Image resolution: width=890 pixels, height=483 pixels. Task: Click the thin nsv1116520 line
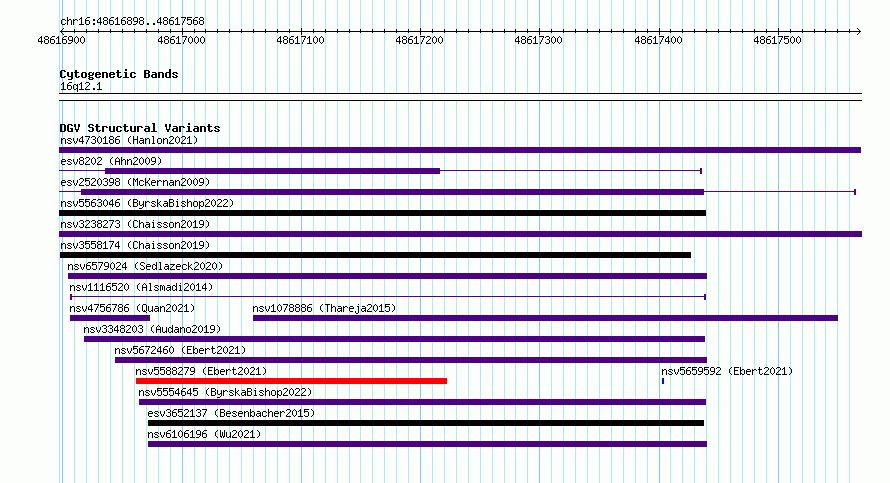388,297
